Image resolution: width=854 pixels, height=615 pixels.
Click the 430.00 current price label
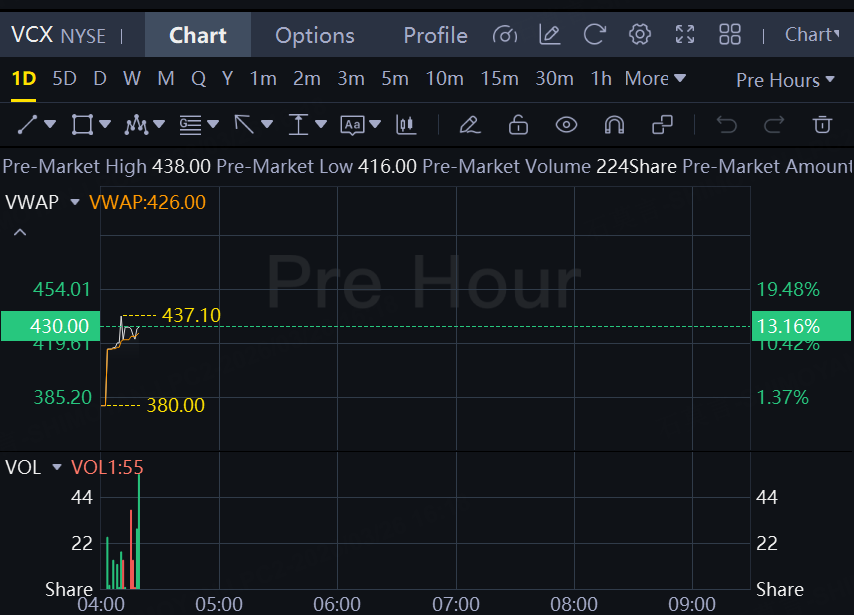[50, 326]
